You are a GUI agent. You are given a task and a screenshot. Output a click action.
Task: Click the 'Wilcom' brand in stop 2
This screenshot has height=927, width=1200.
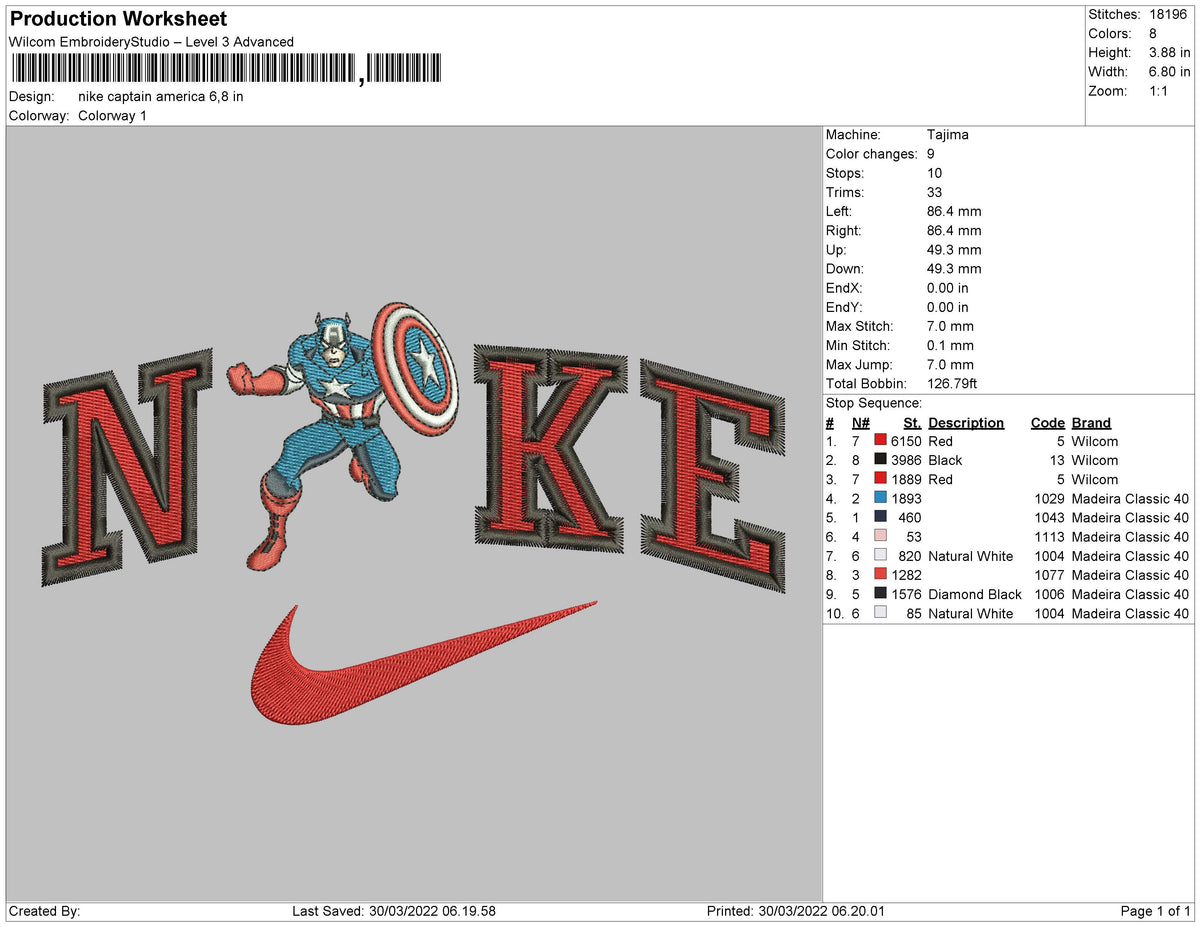pos(1095,460)
